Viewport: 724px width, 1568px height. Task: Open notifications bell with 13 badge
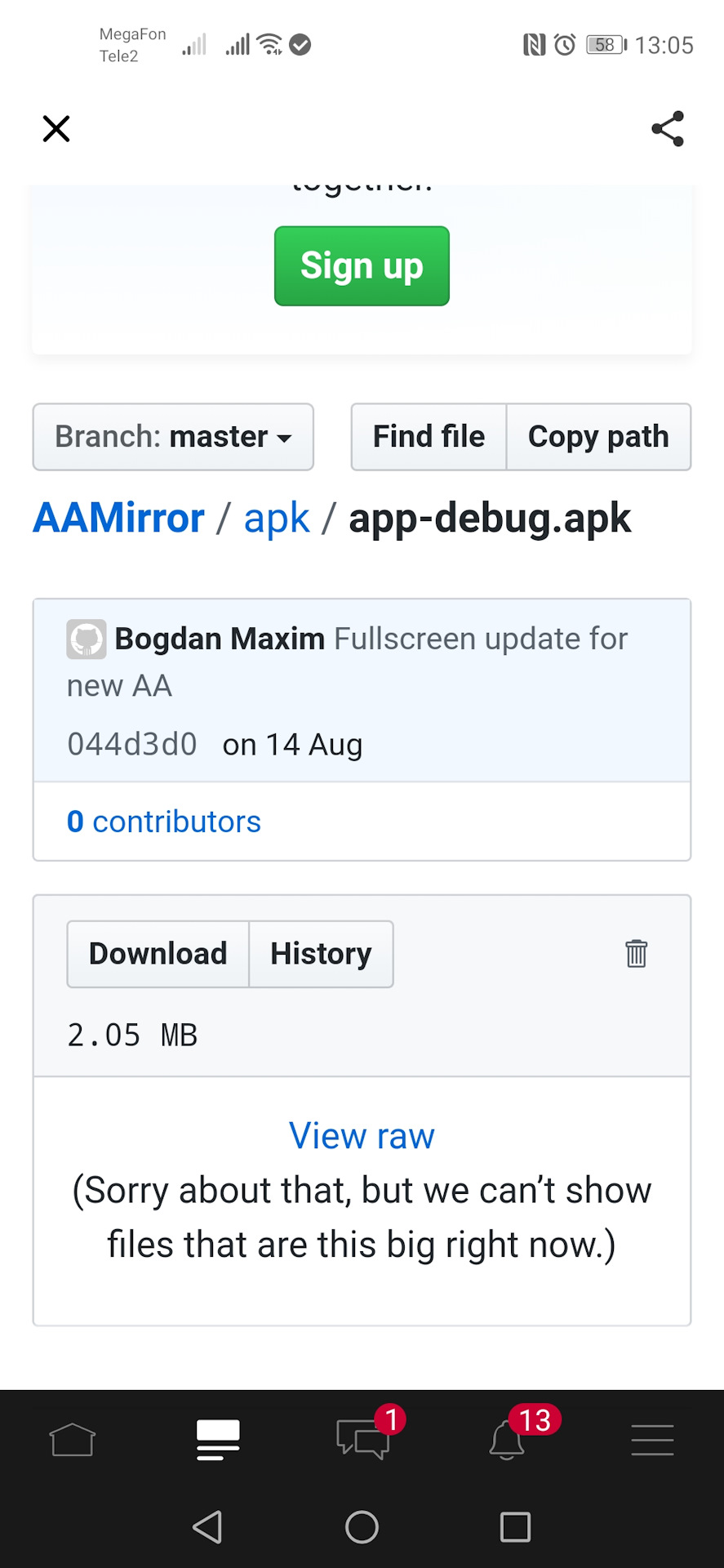(508, 1439)
